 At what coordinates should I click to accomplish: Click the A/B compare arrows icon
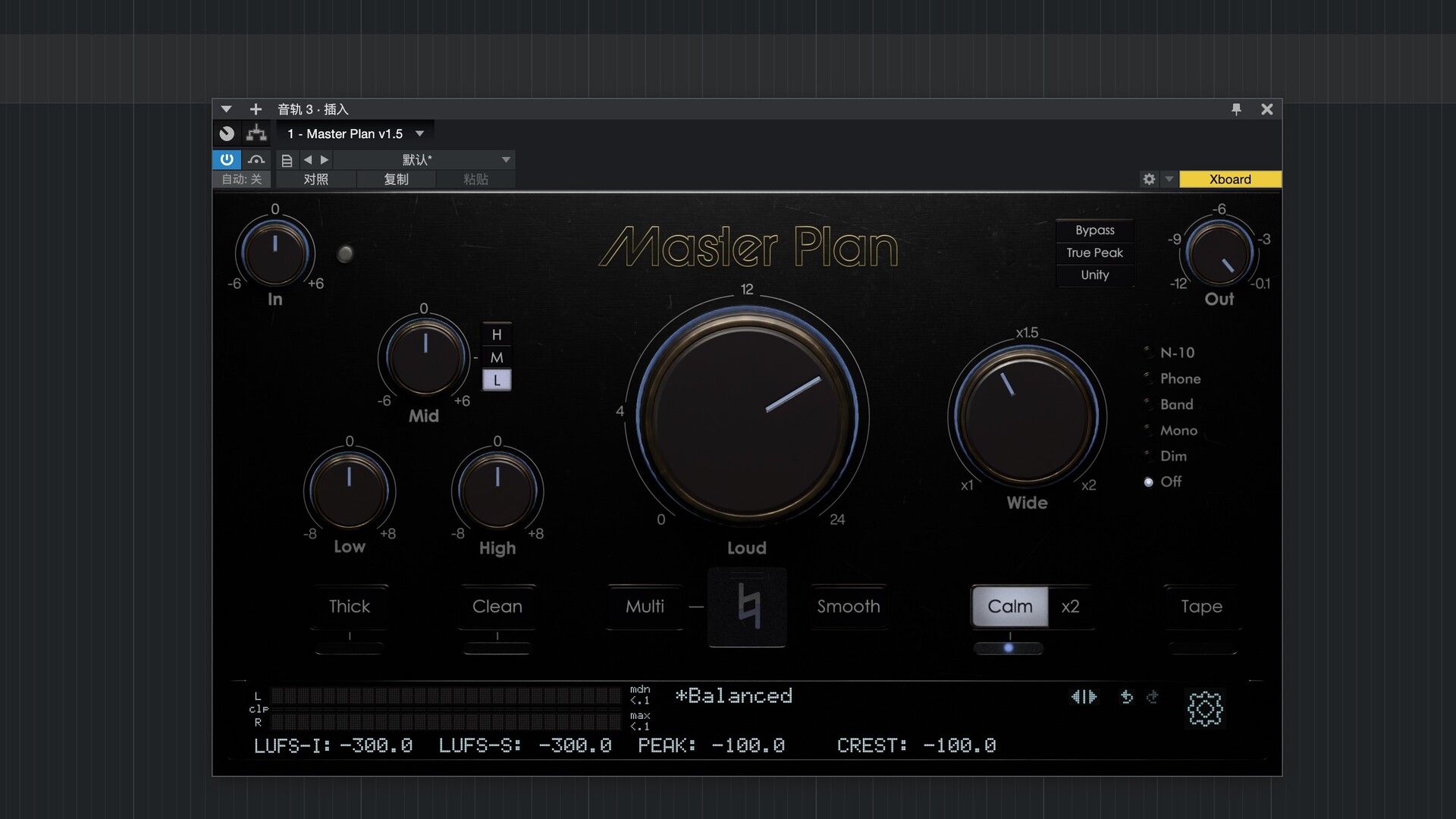(1084, 696)
